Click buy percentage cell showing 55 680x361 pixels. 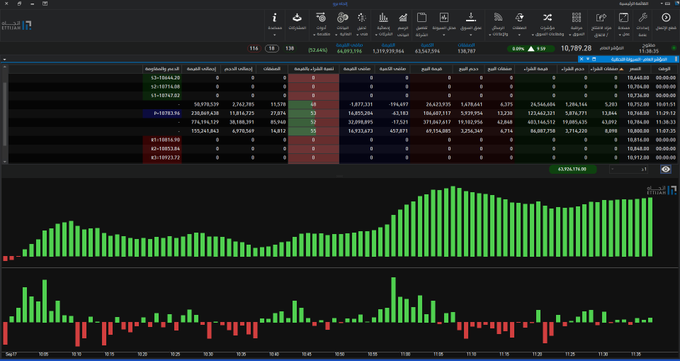pos(314,131)
